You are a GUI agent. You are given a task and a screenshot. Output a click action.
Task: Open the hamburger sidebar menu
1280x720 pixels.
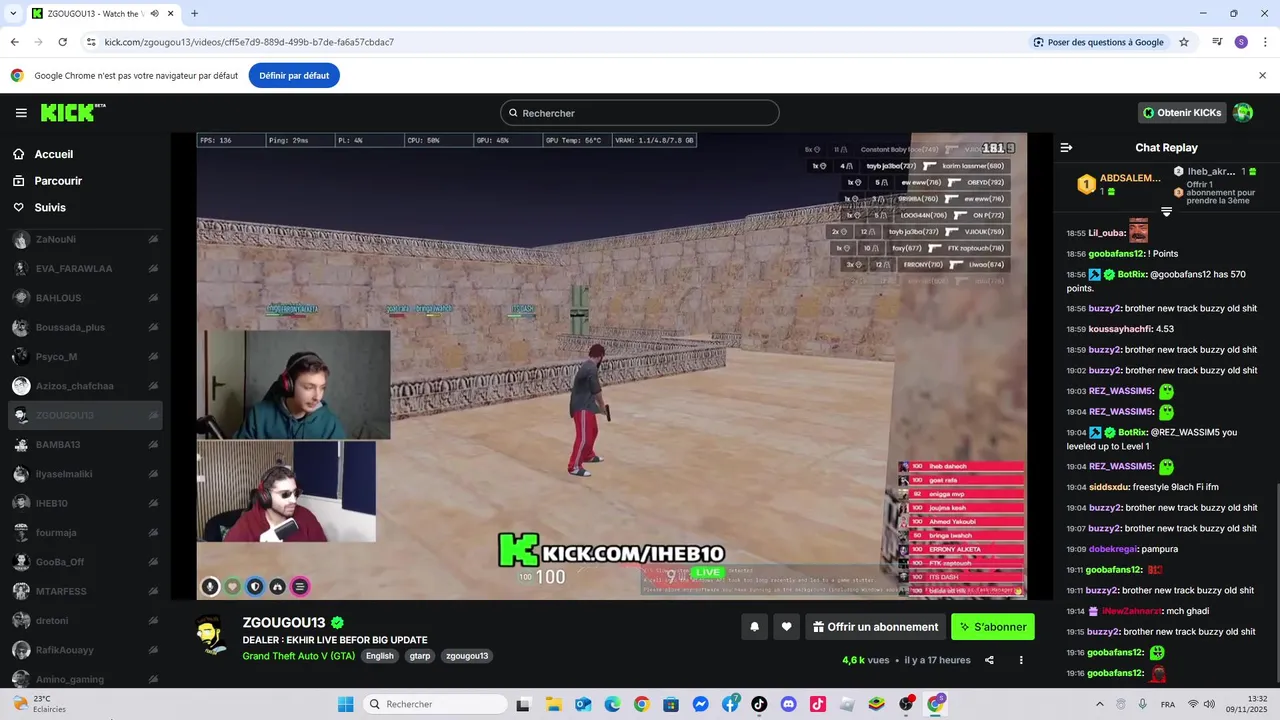(21, 113)
